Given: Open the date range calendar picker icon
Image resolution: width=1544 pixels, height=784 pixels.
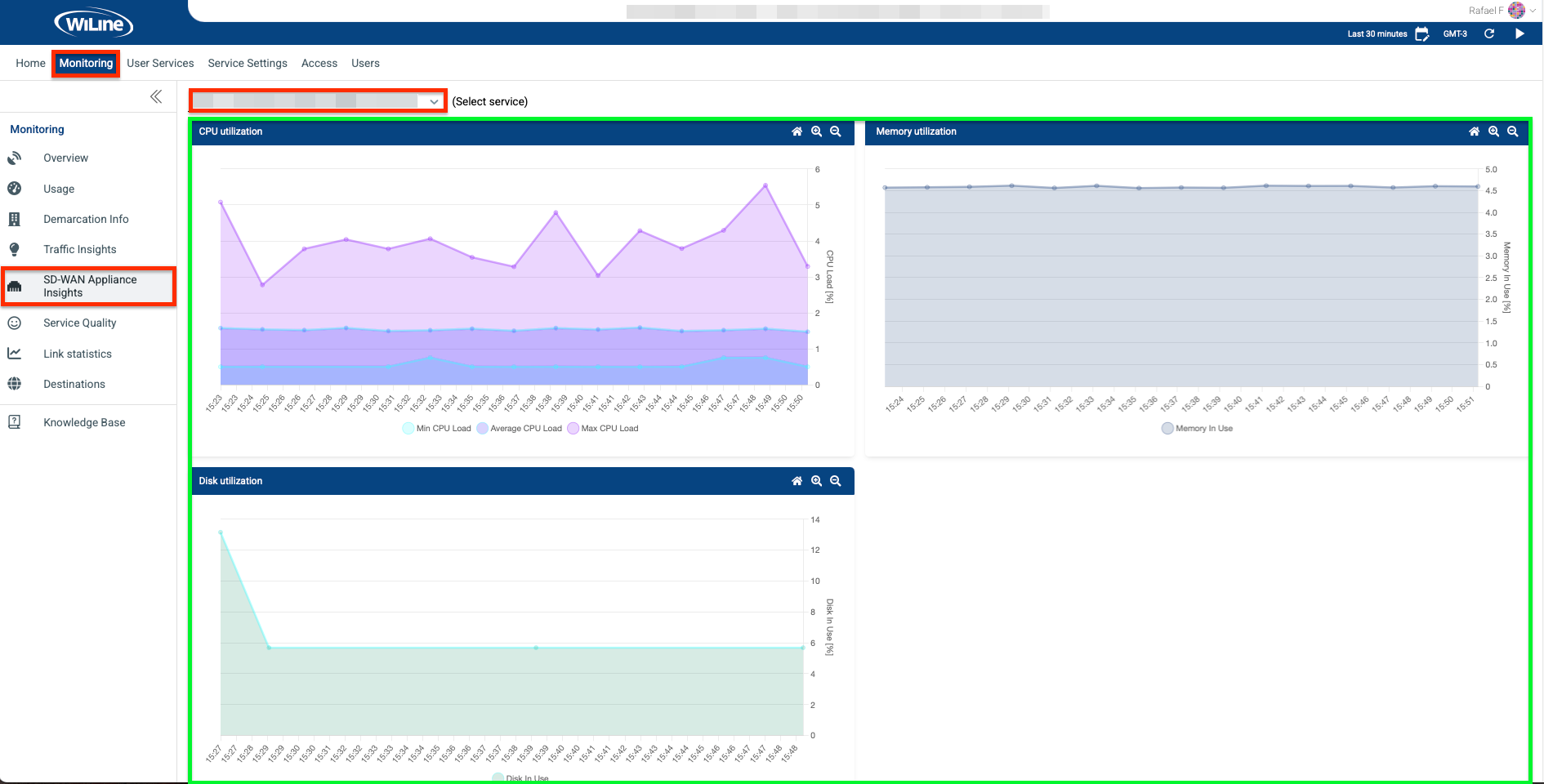Looking at the screenshot, I should point(1421,34).
